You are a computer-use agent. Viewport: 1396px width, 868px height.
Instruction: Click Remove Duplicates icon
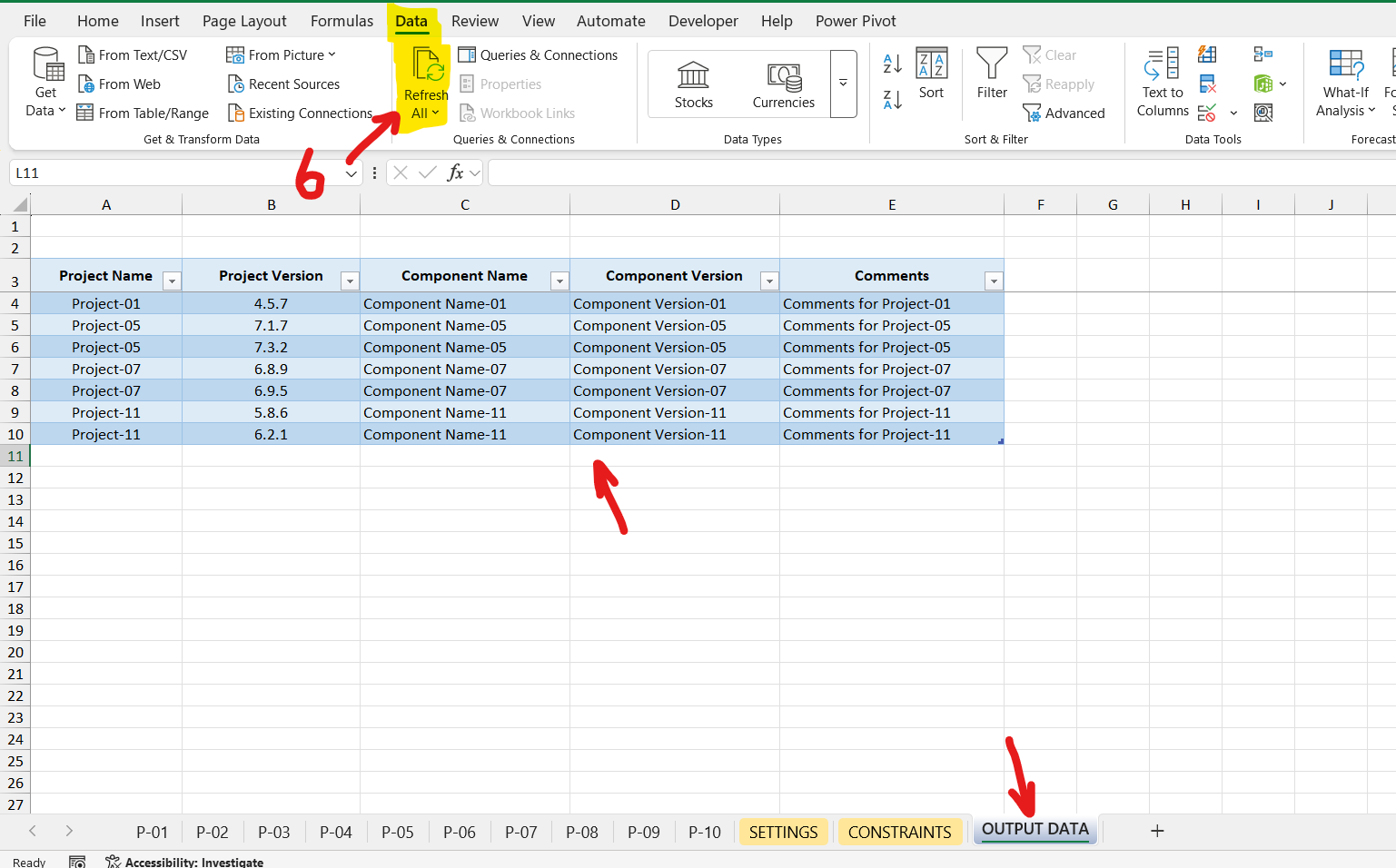click(x=1207, y=84)
